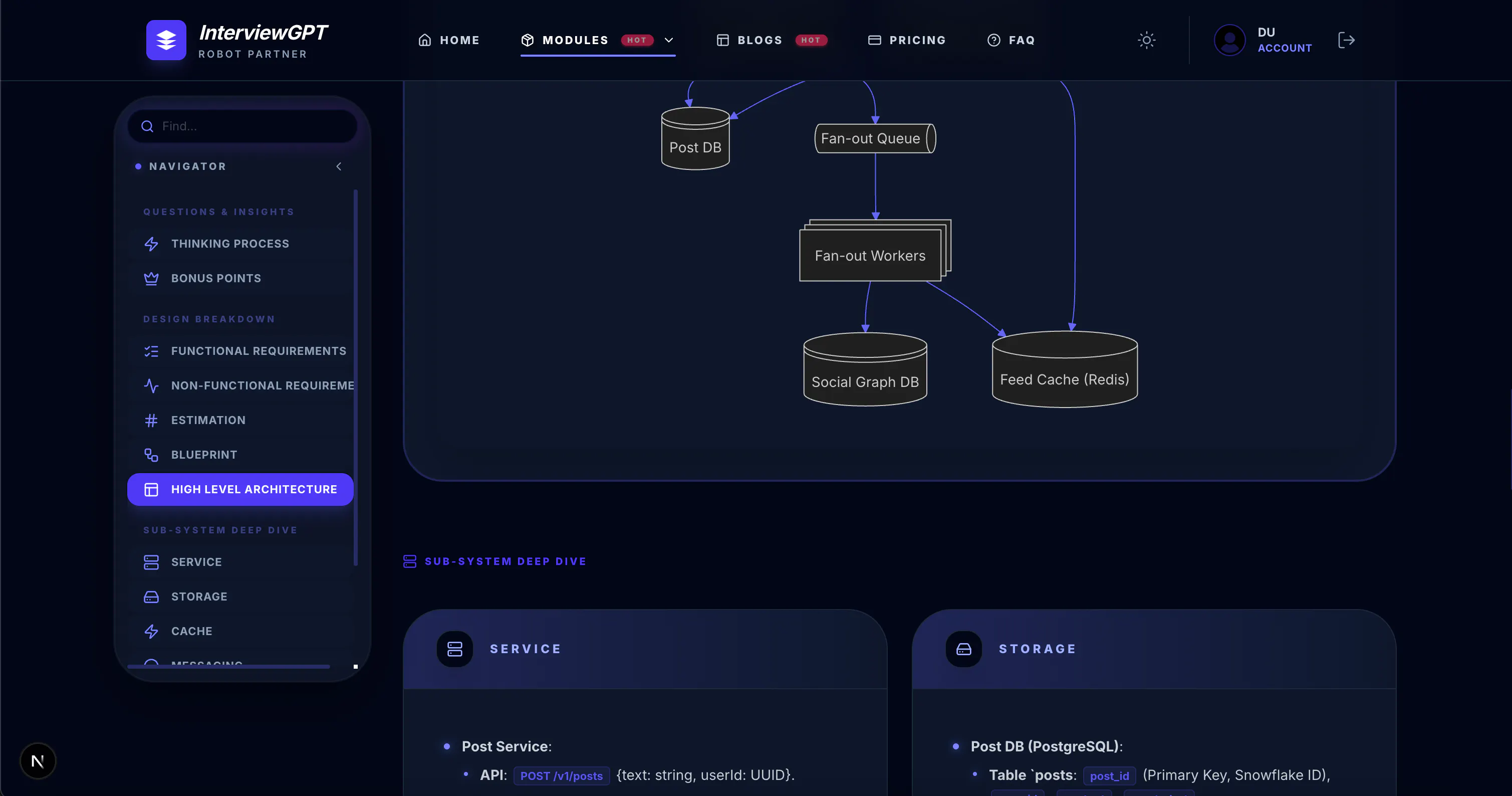This screenshot has width=1512, height=796.
Task: Click the Pricing credit card icon
Action: tap(875, 40)
